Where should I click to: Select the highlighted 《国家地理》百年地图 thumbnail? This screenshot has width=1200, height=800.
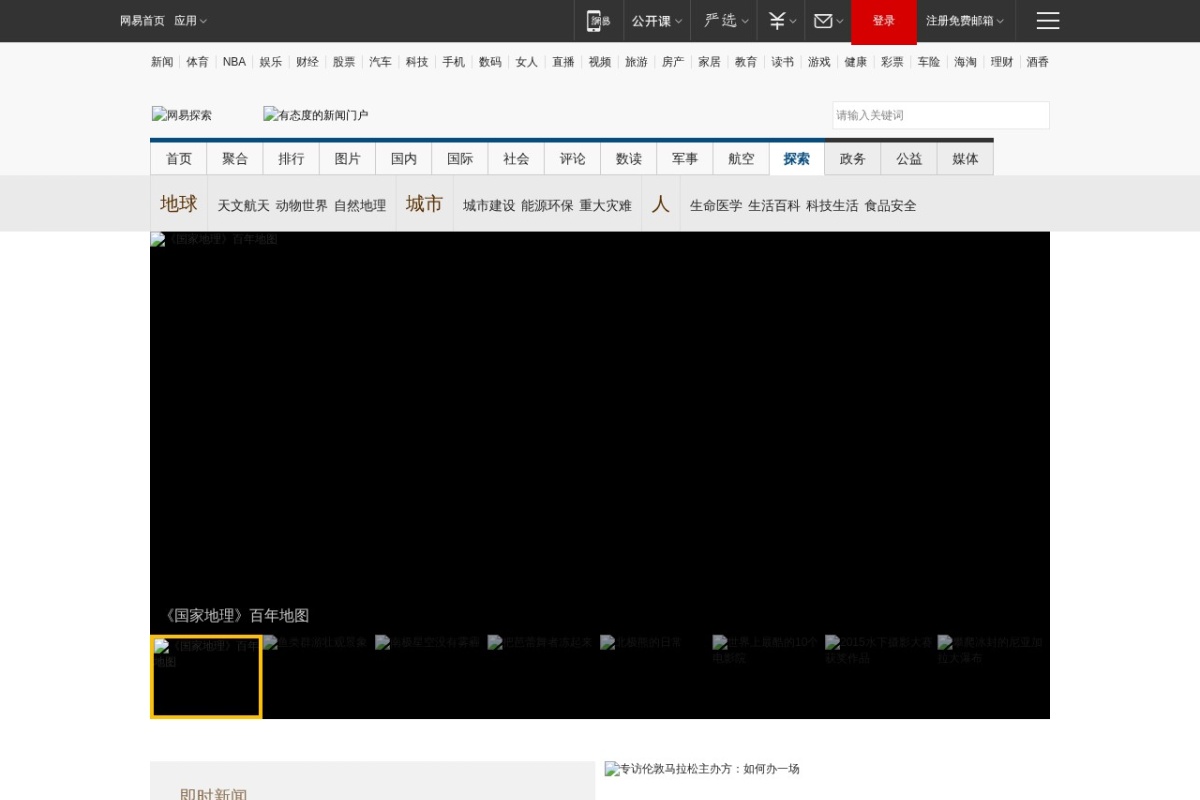[206, 677]
